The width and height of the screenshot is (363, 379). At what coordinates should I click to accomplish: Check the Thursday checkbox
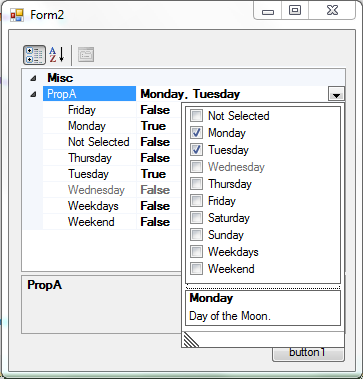coord(196,184)
